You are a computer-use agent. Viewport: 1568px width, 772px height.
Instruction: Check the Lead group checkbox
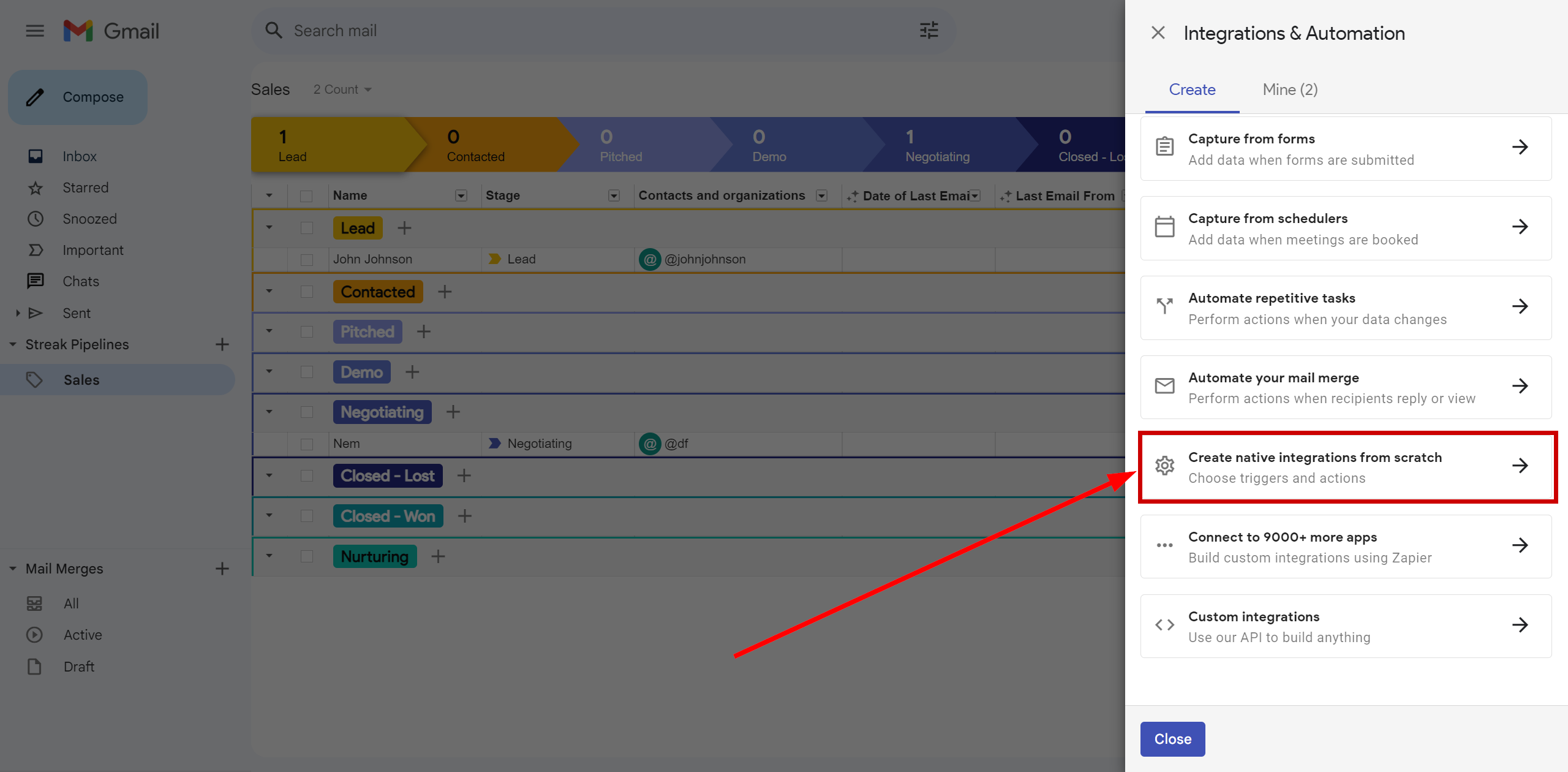306,228
